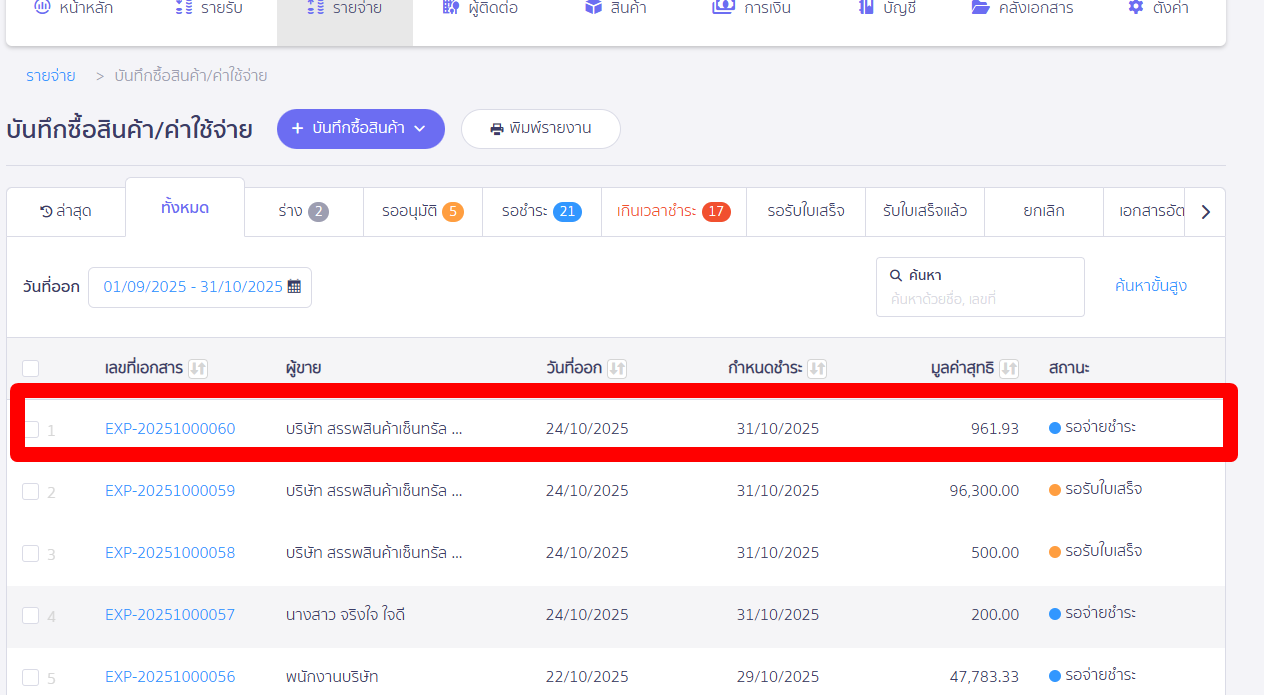This screenshot has width=1264, height=695.
Task: Open the วันที่ออก date range selector
Action: click(x=200, y=287)
